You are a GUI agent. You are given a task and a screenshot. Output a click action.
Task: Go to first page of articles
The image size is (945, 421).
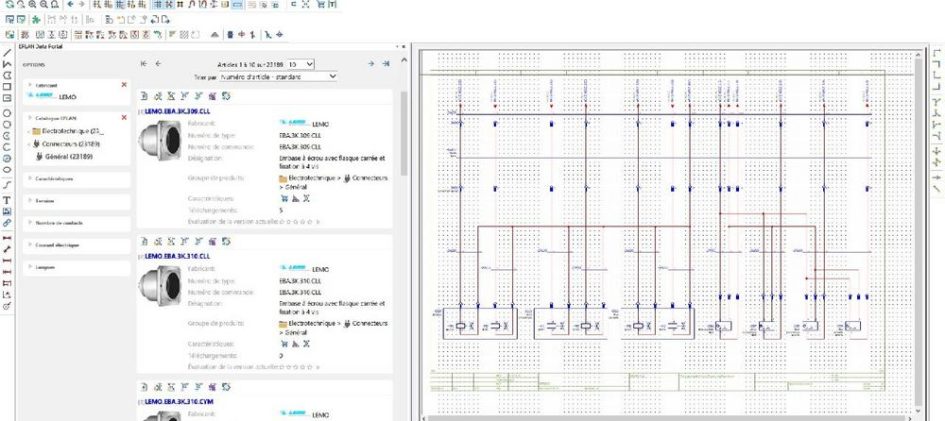(x=144, y=64)
